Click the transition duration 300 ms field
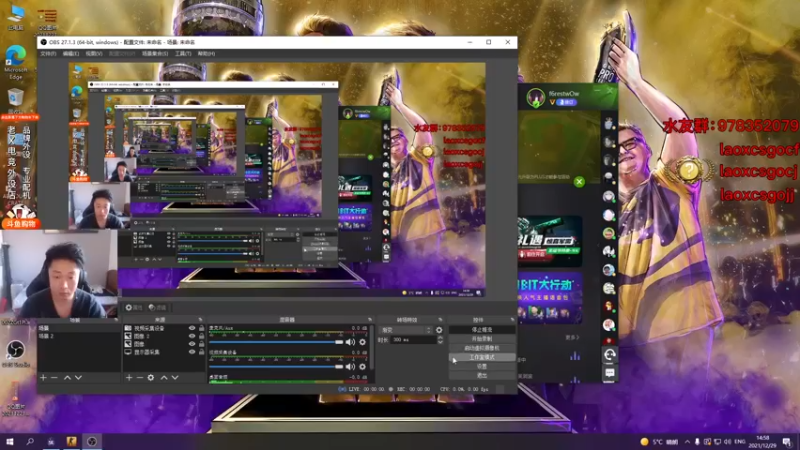Screen dimensions: 800x450 click(412, 340)
